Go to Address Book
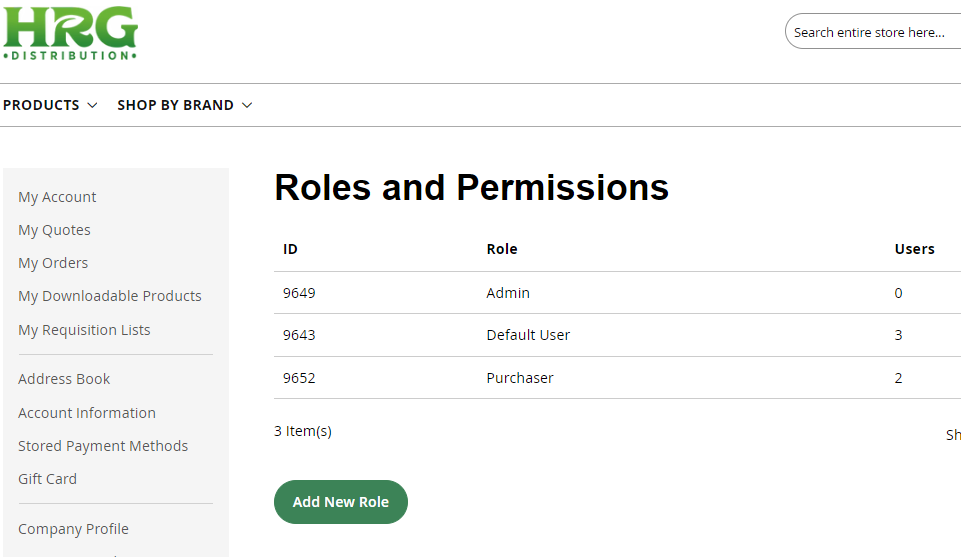The image size is (961, 557). (x=64, y=379)
